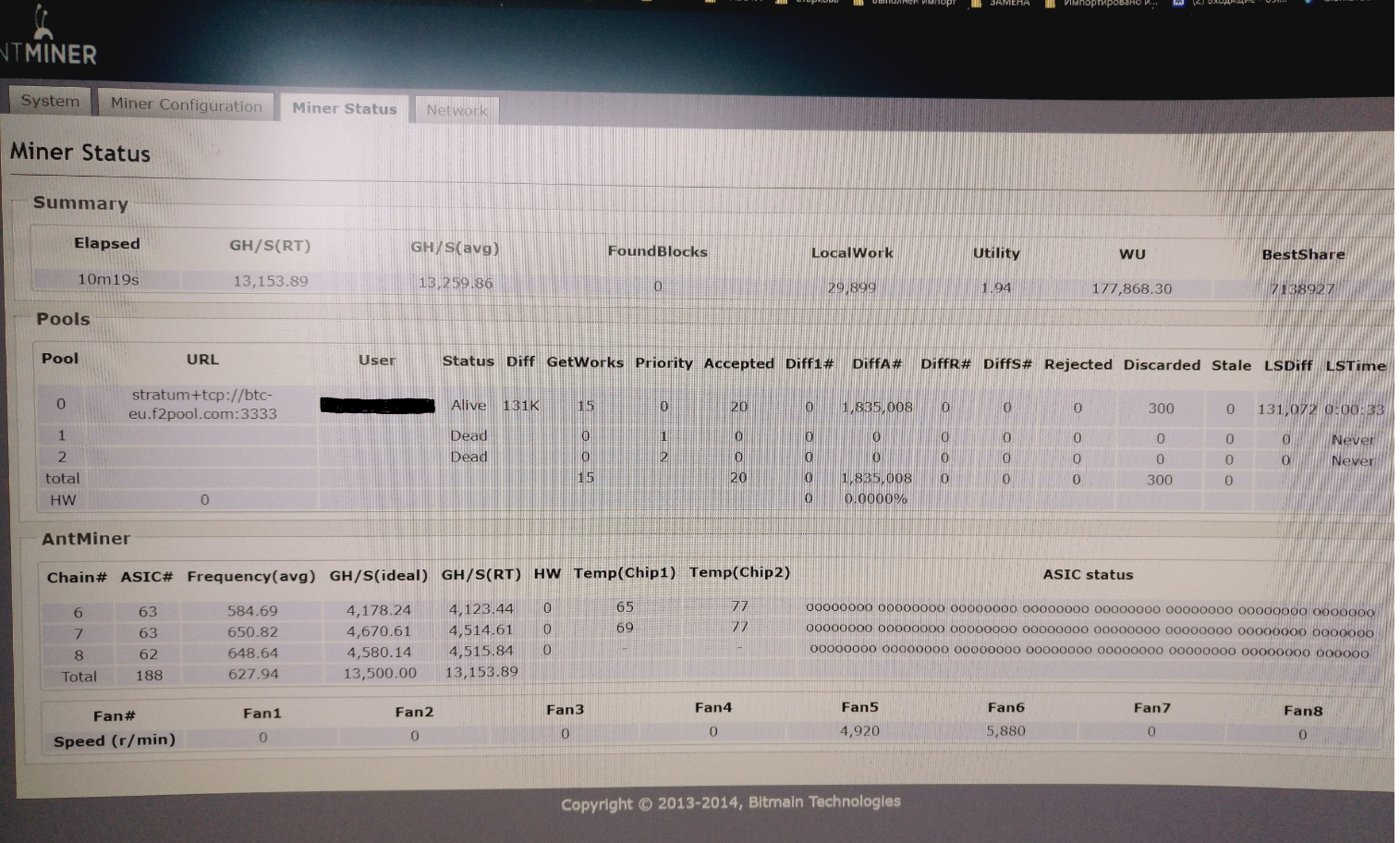Click the Frequency(avg) column header

(x=250, y=576)
